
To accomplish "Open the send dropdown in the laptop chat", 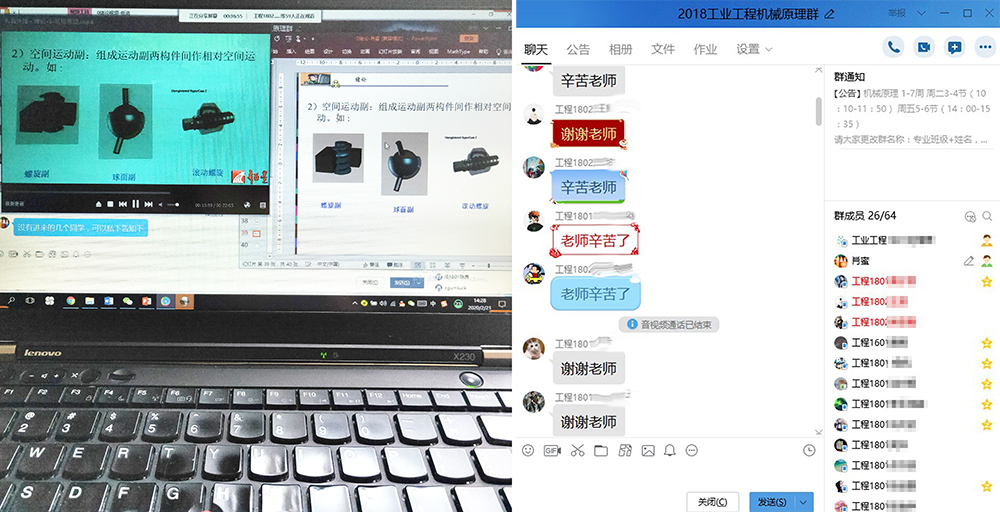I will click(419, 282).
